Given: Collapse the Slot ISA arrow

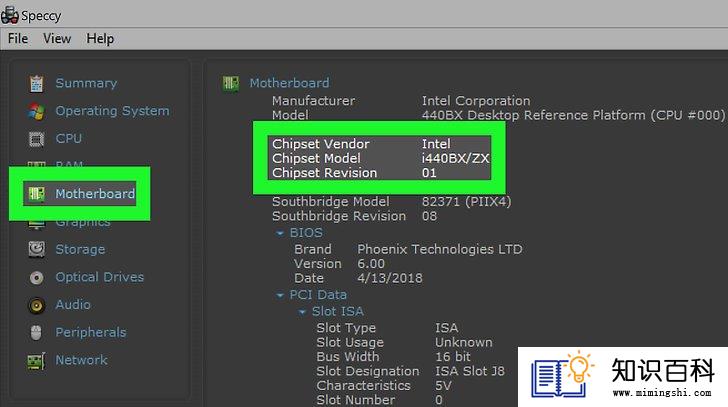Looking at the screenshot, I should tap(302, 312).
